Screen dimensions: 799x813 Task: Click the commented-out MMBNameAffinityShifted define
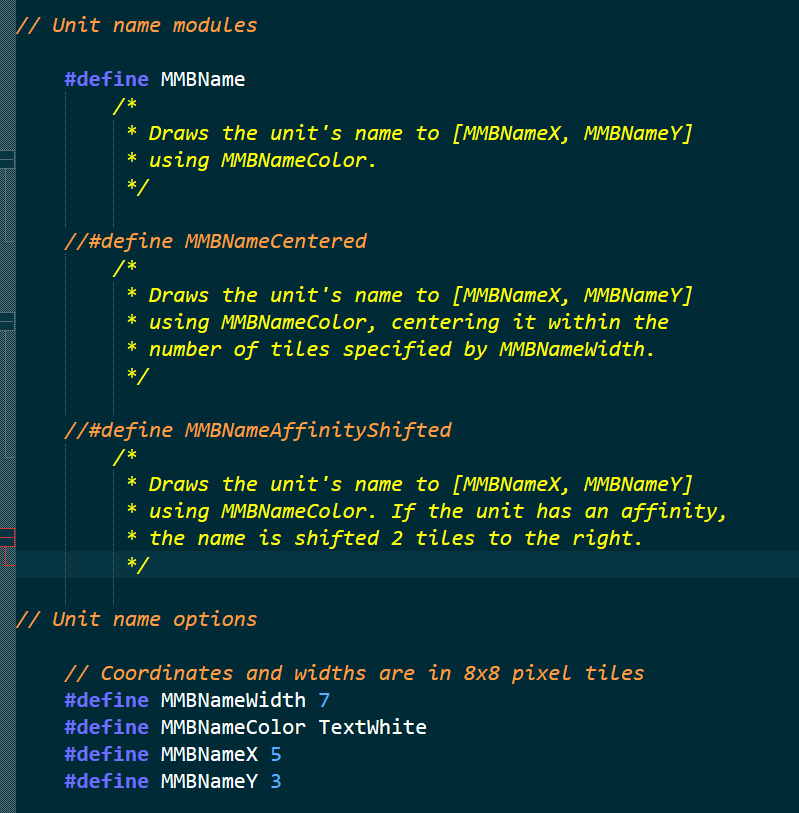[x=258, y=430]
